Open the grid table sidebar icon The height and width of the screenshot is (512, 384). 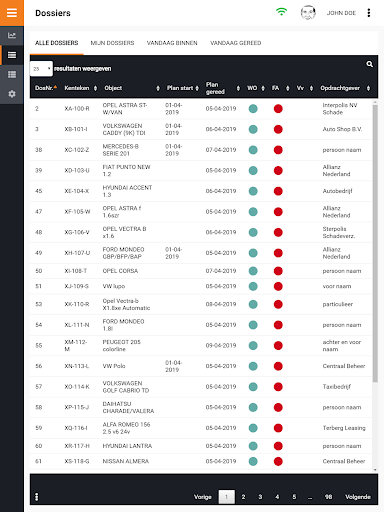(x=12, y=74)
